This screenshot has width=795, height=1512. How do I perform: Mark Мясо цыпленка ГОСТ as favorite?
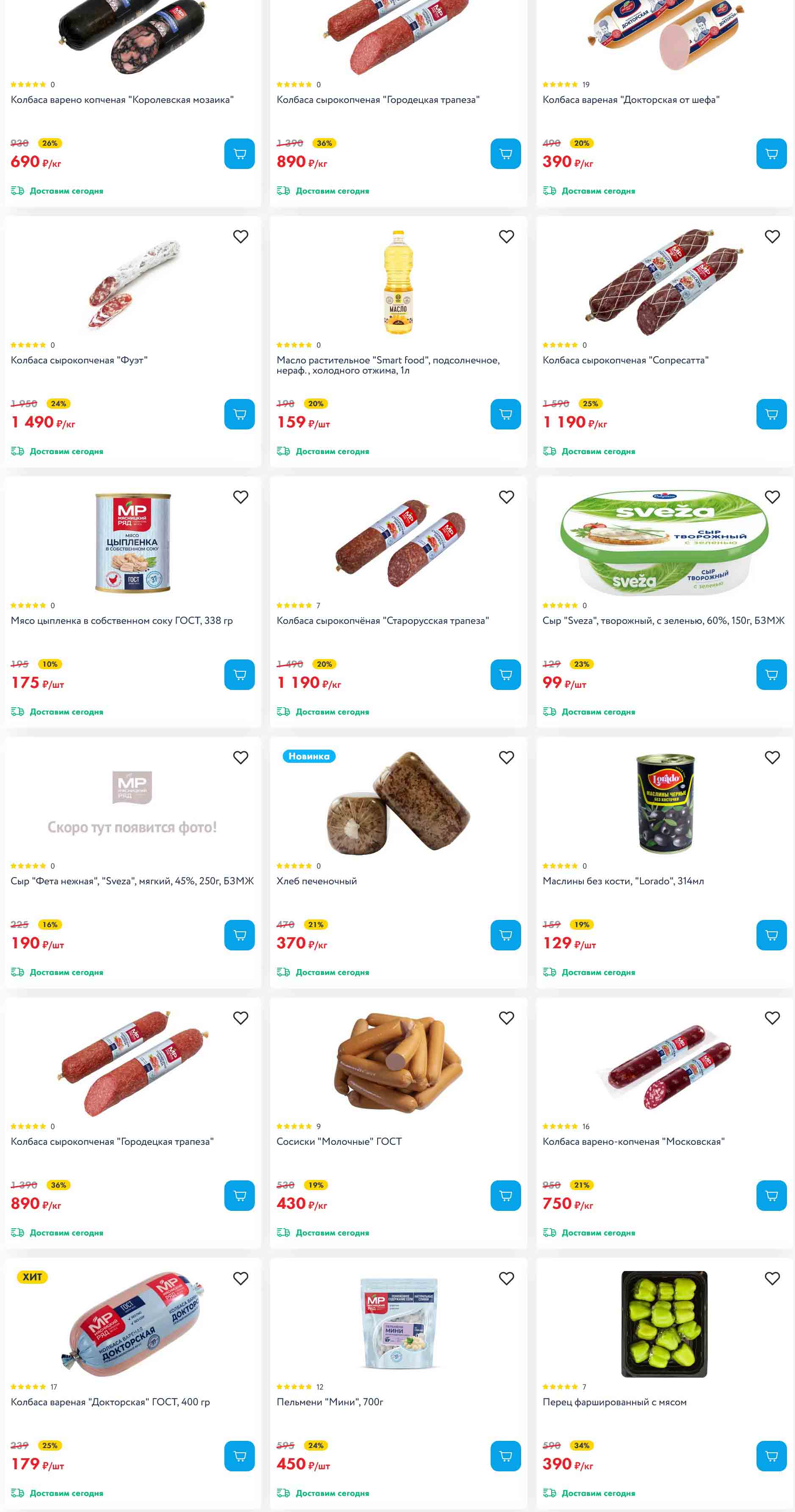coord(240,497)
